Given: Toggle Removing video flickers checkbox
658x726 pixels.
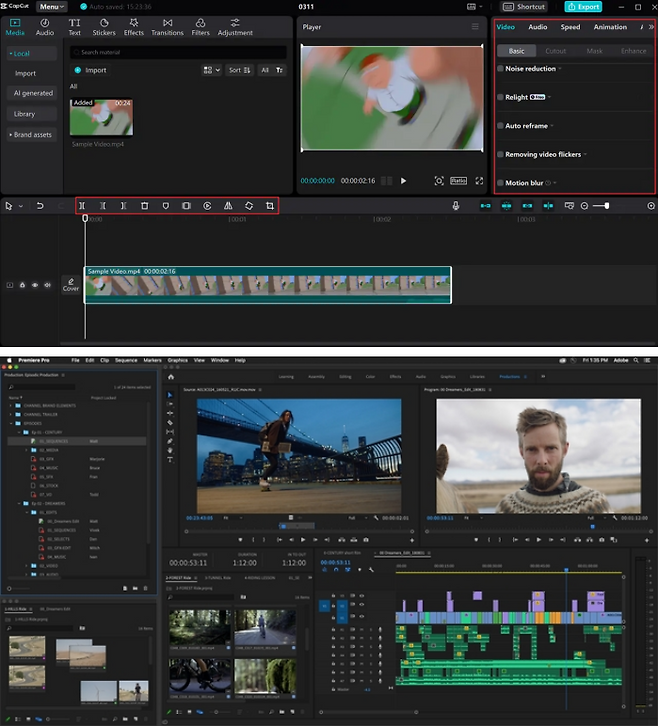Looking at the screenshot, I should [x=501, y=155].
